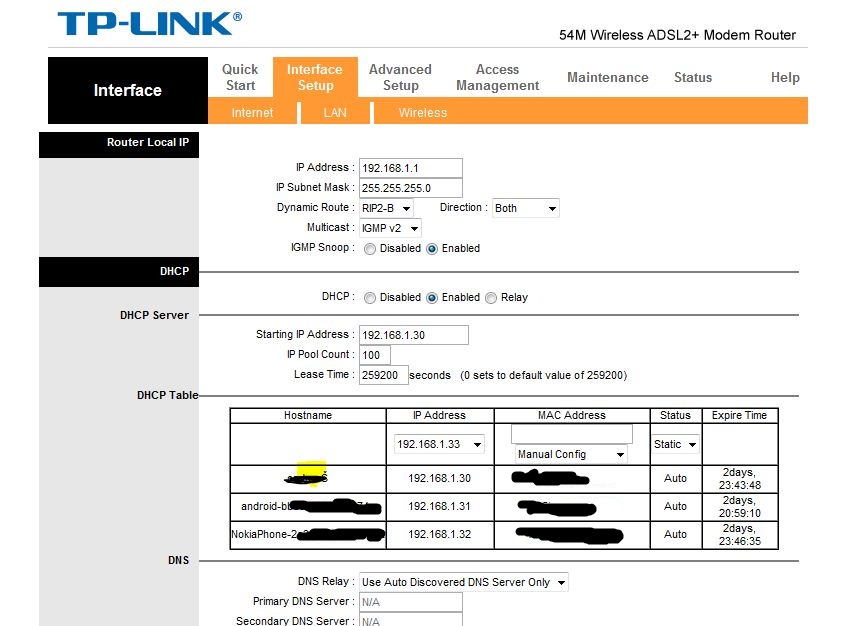This screenshot has height=626, width=866.
Task: Open the Quick Start tab
Action: point(240,77)
